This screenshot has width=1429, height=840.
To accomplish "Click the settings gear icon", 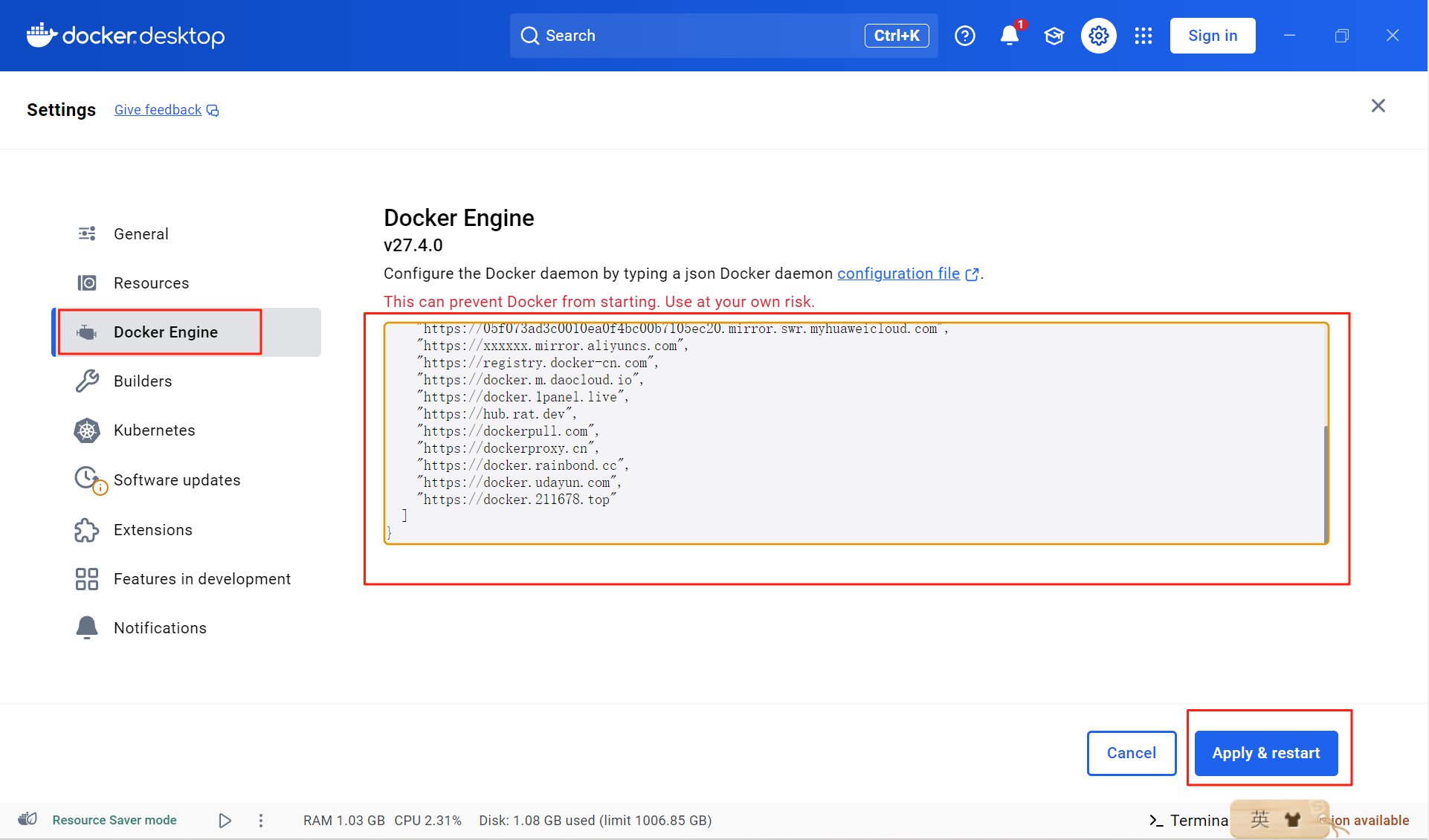I will [1098, 36].
